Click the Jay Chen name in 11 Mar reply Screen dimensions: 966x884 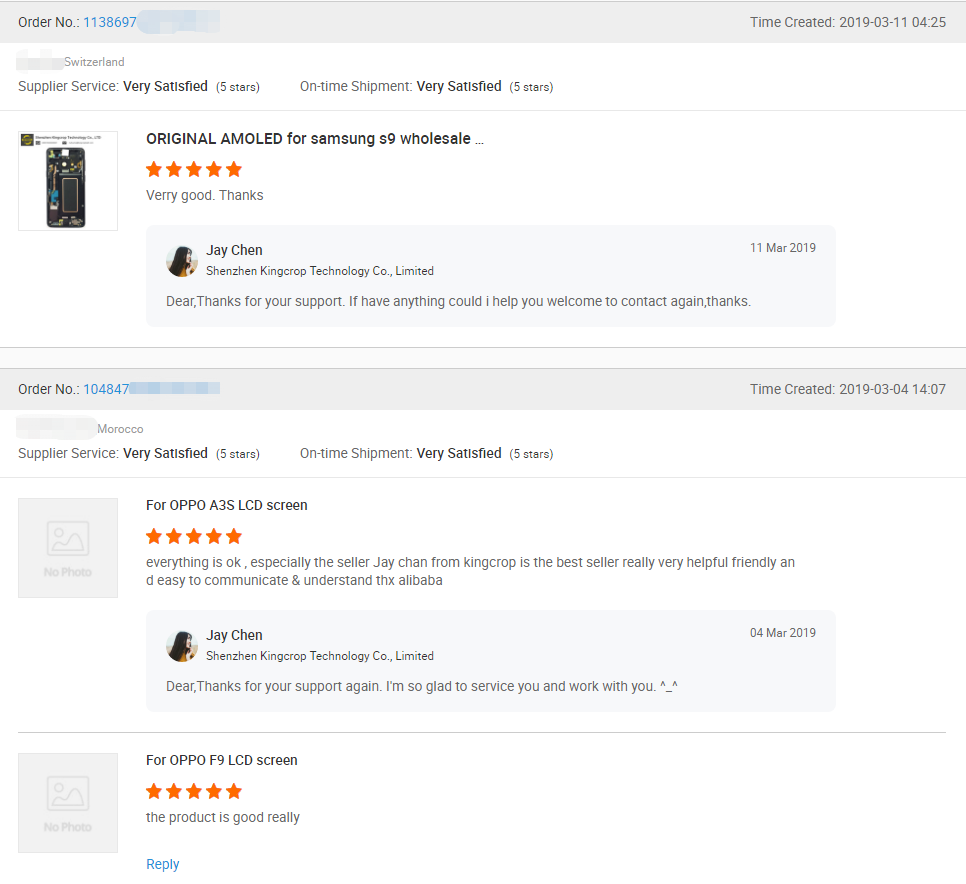coord(235,250)
